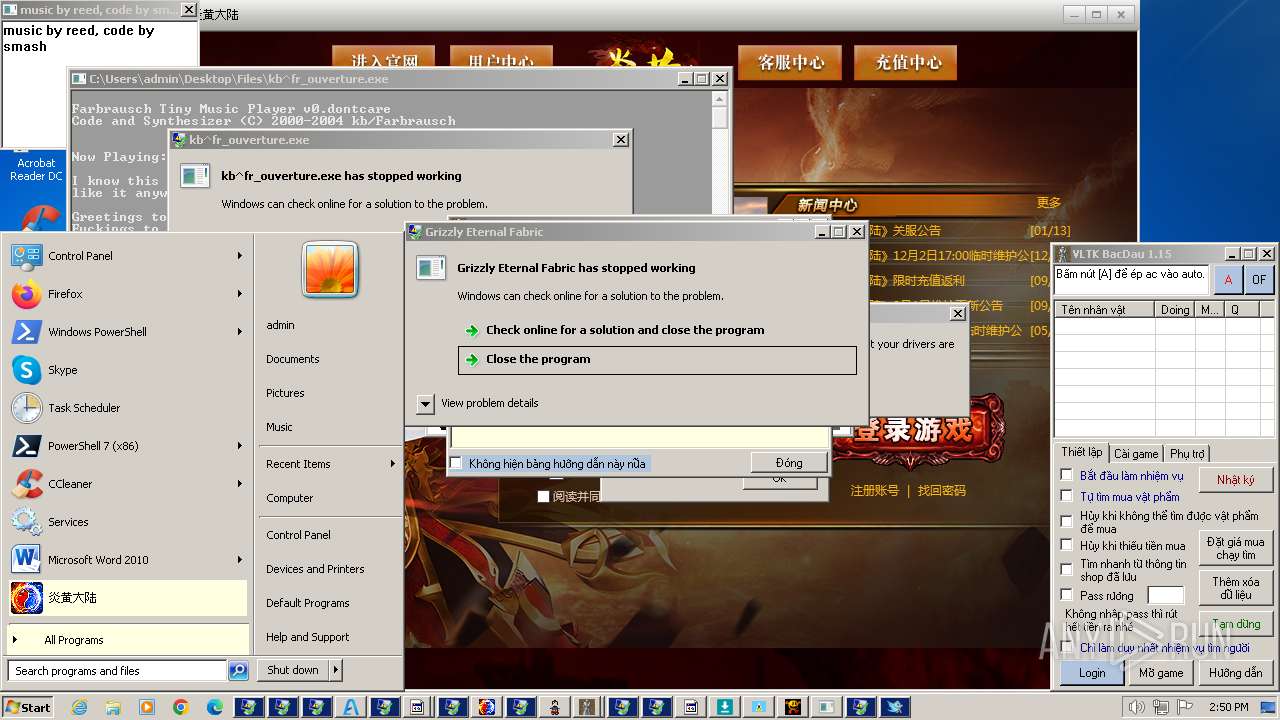Click the Acrobat Reader DC desktop icon

(x=36, y=168)
